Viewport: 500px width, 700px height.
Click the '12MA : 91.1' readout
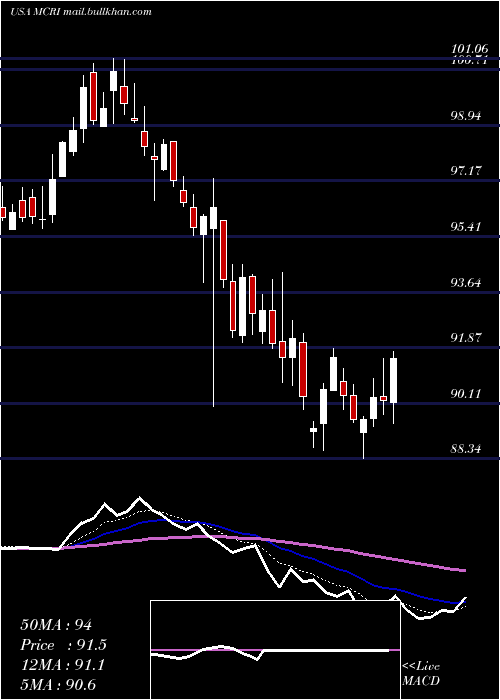[62, 665]
